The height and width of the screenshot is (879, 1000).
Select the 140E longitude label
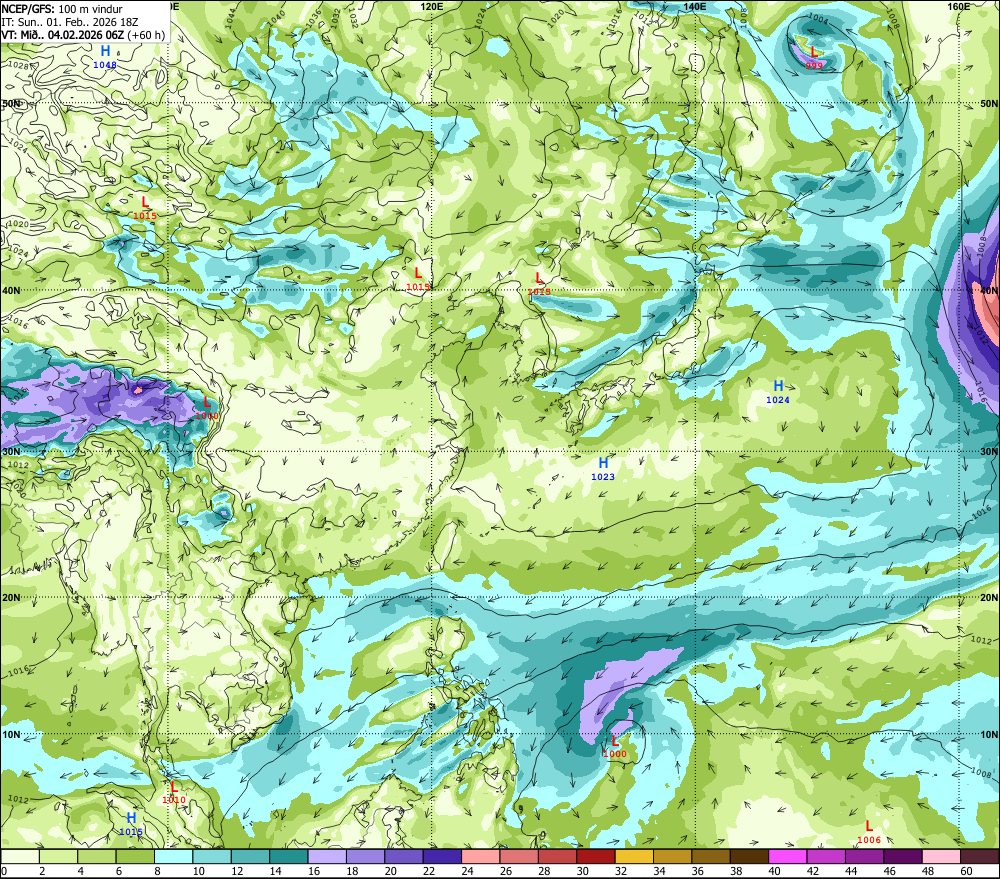695,6
